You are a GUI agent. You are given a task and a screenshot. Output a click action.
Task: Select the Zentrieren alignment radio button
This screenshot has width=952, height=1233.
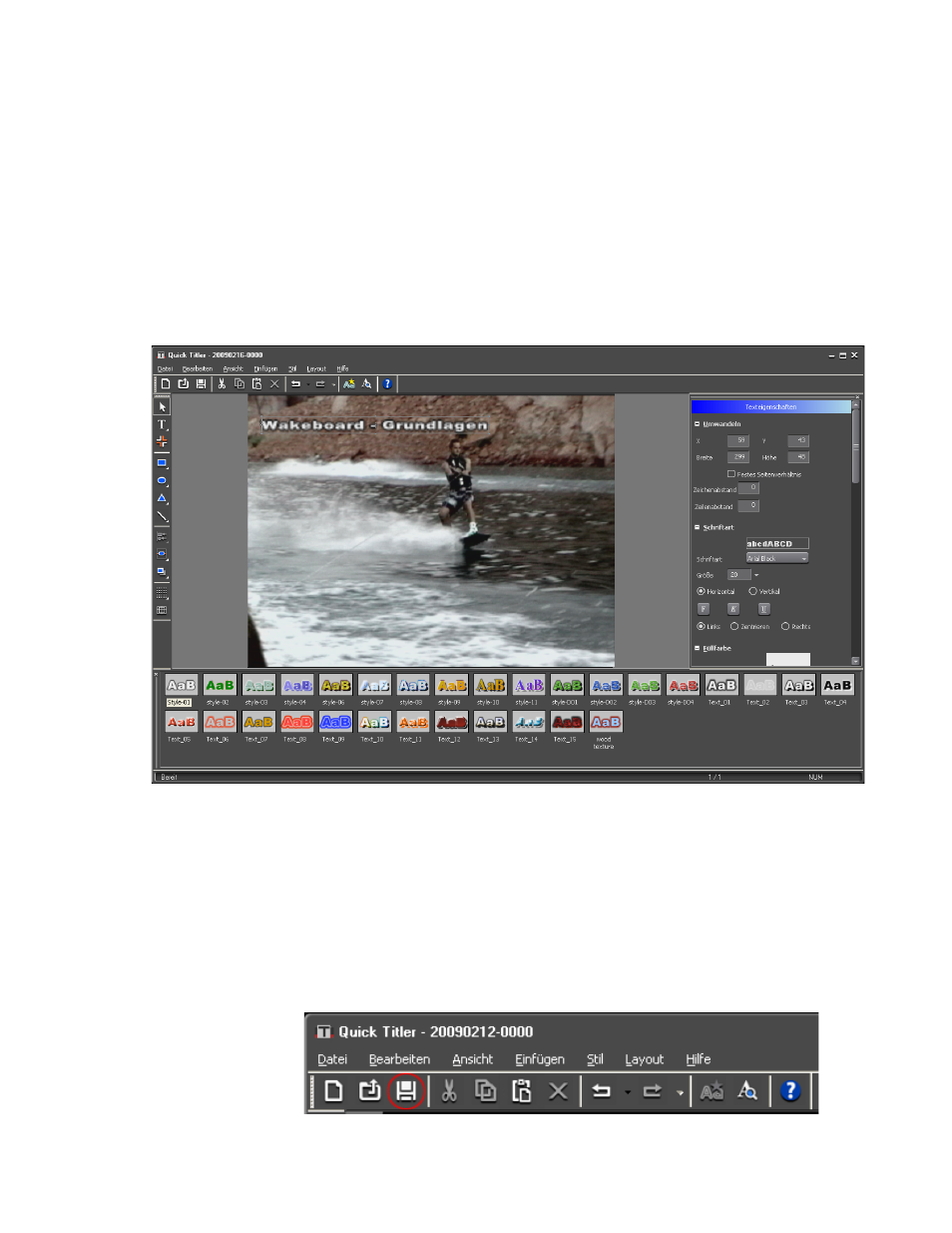click(x=734, y=626)
